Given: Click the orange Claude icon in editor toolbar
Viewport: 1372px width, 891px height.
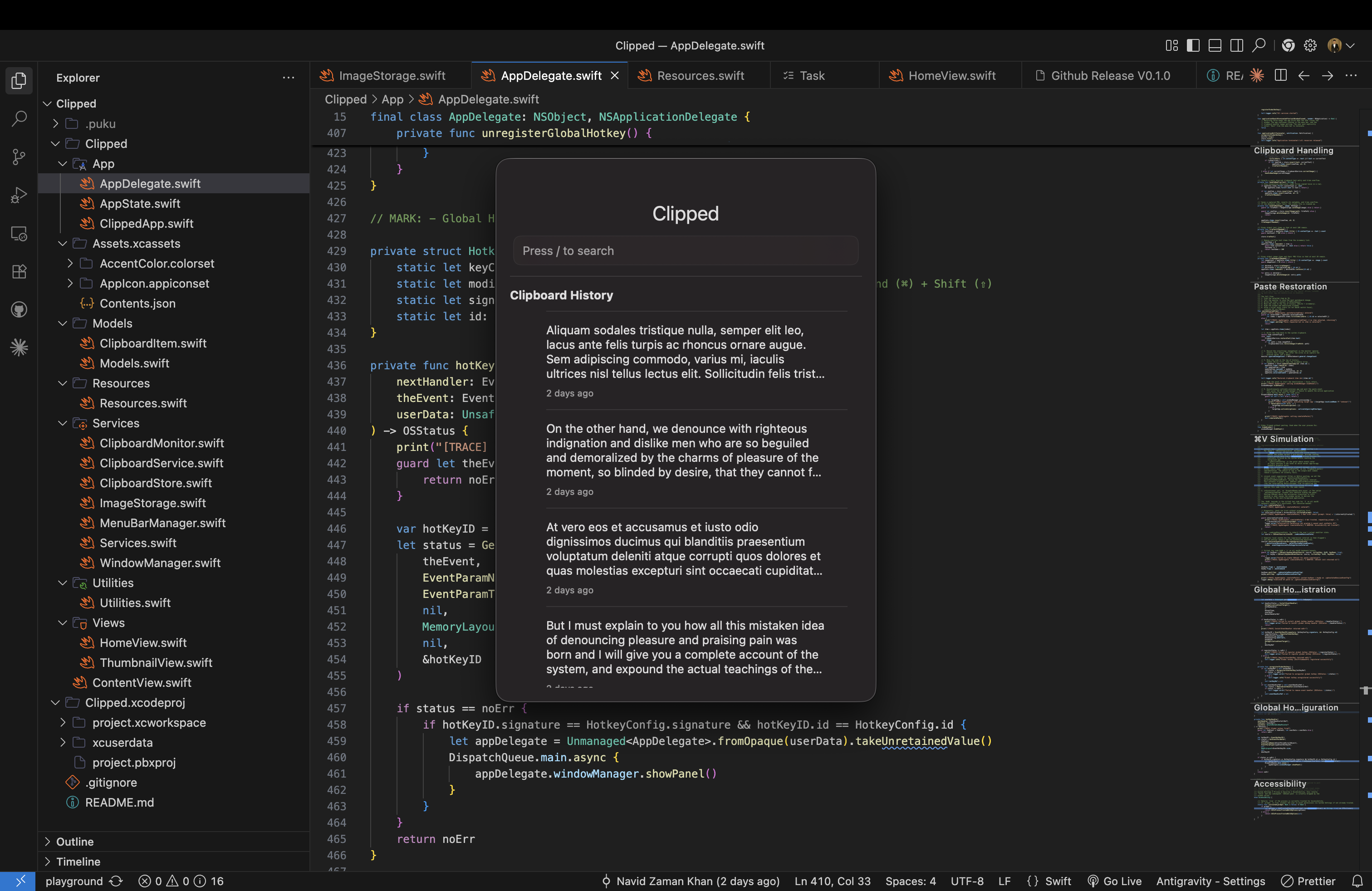Looking at the screenshot, I should [x=1257, y=75].
